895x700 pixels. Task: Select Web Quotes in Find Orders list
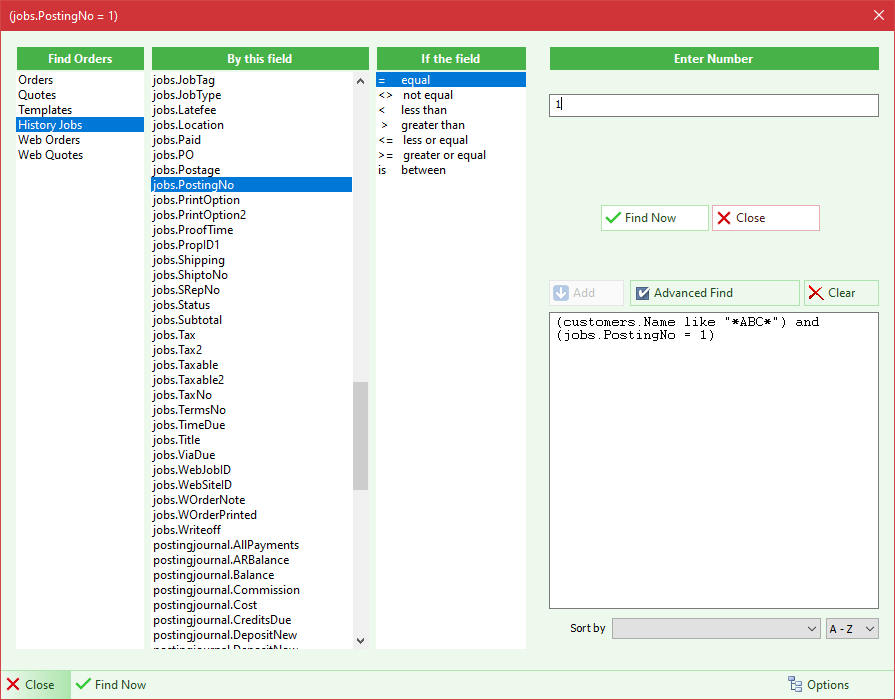click(80, 155)
